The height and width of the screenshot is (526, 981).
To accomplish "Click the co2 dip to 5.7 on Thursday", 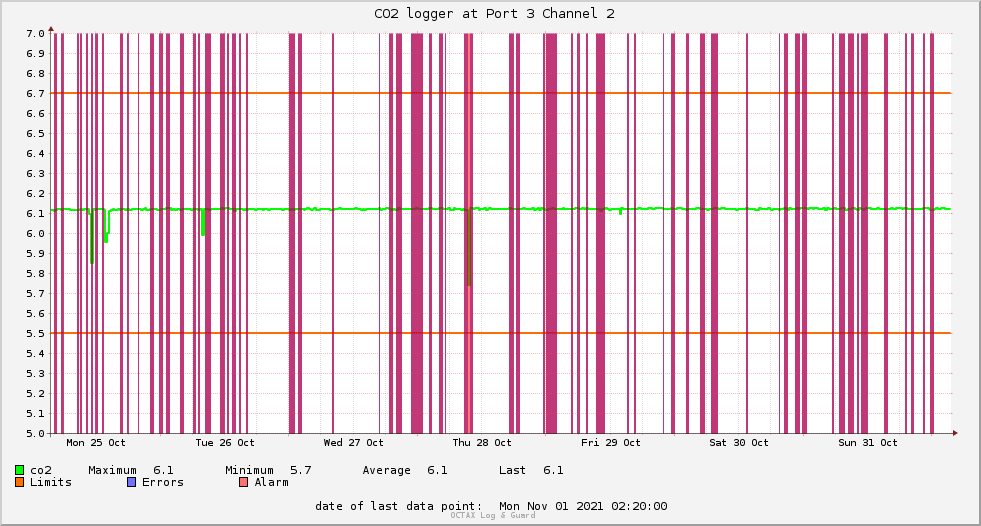I will tap(469, 248).
